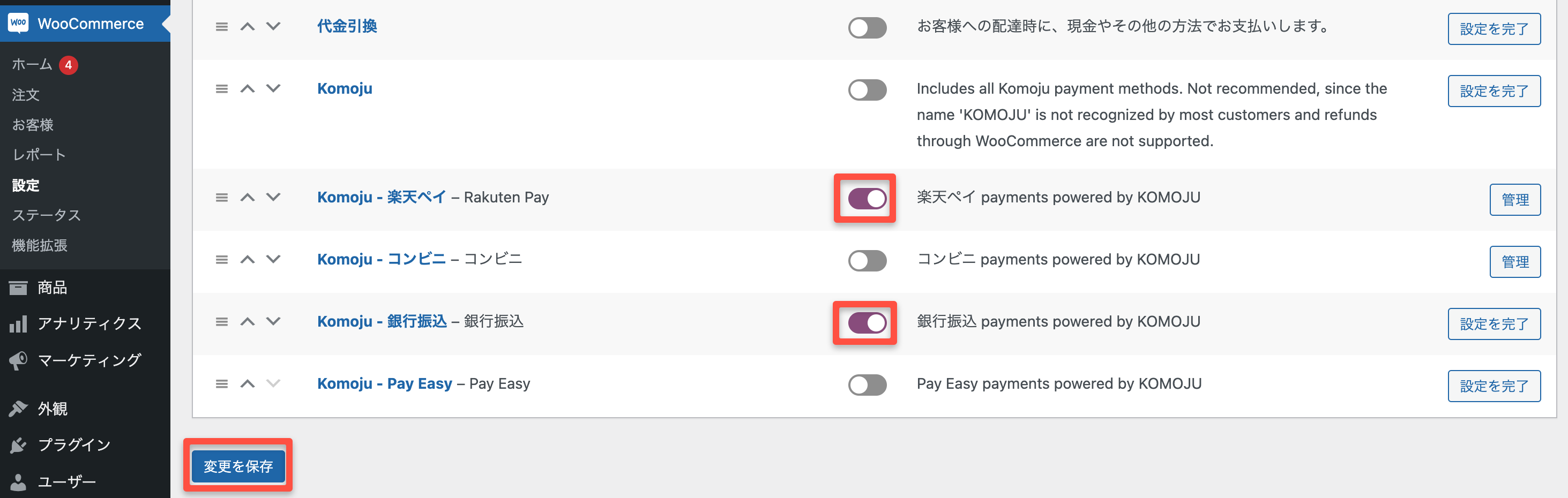Viewport: 1568px width, 498px height.
Task: Turn off the Komoju 銀行振込 toggle
Action: (x=867, y=323)
